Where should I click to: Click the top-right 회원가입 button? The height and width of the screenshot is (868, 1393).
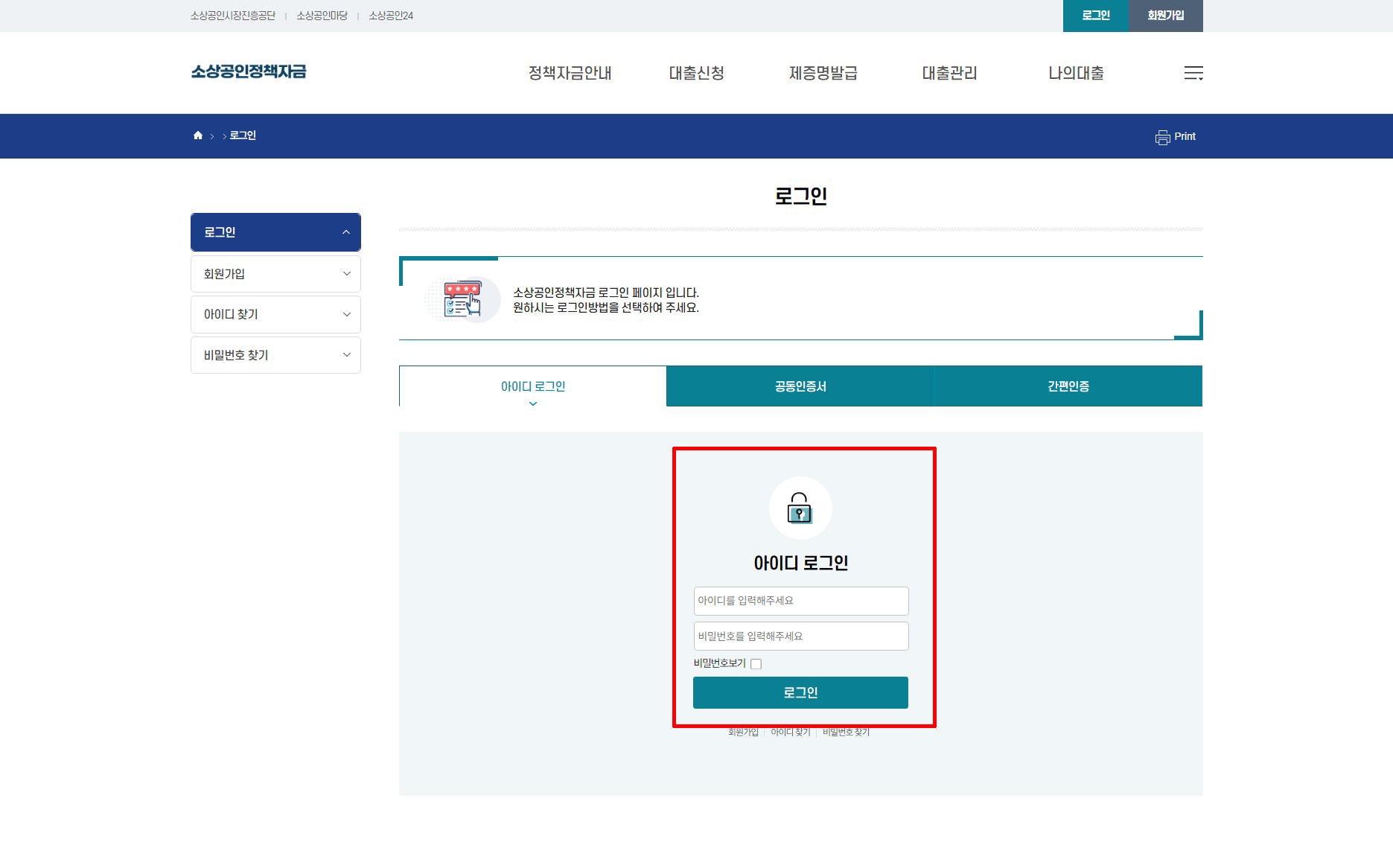pyautogui.click(x=1166, y=16)
